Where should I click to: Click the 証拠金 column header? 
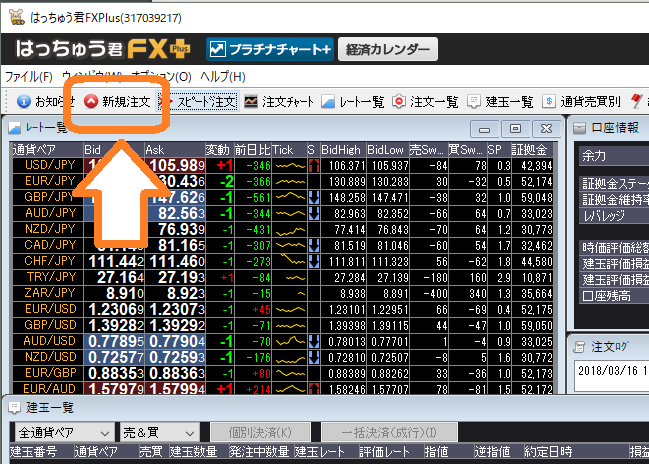pos(532,149)
